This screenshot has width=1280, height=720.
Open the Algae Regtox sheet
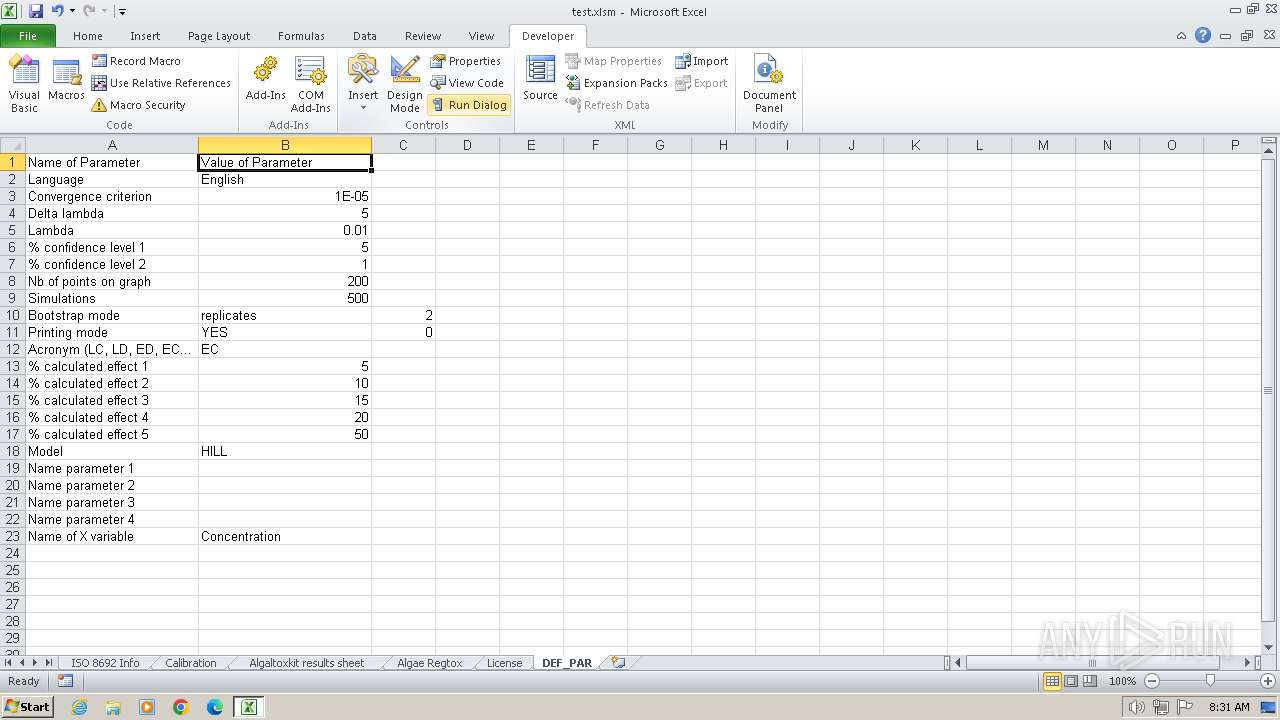point(429,663)
